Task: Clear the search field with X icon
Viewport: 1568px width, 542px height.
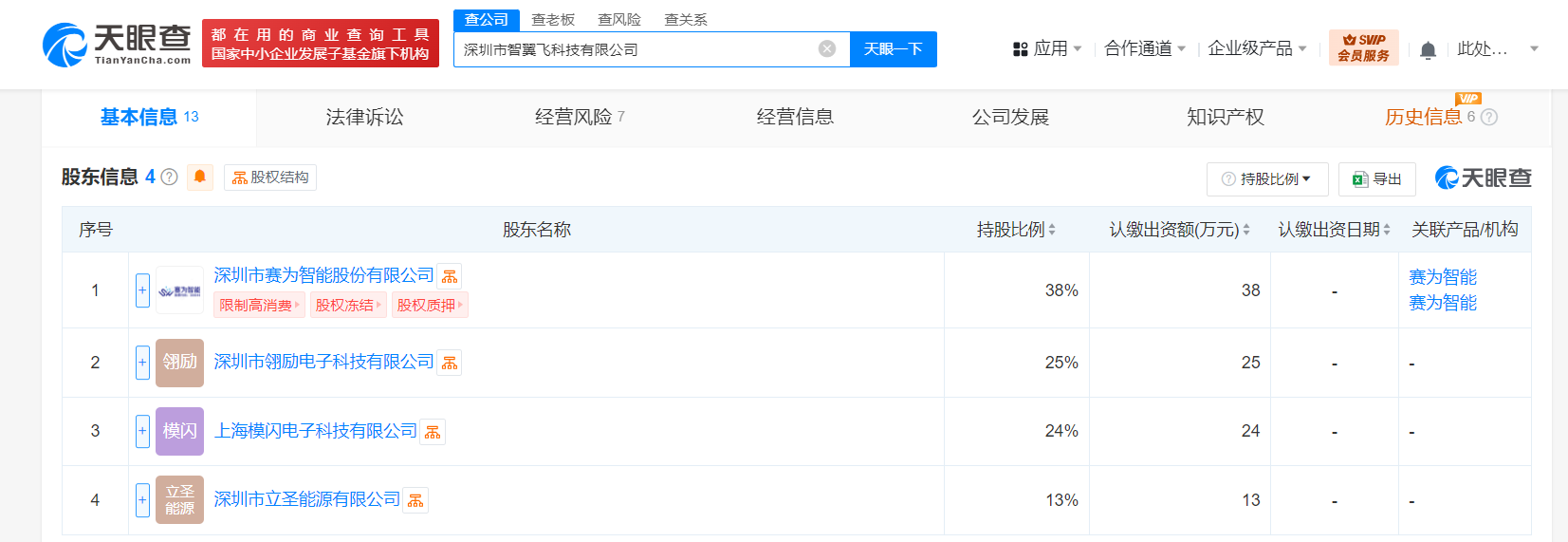Action: click(x=827, y=48)
